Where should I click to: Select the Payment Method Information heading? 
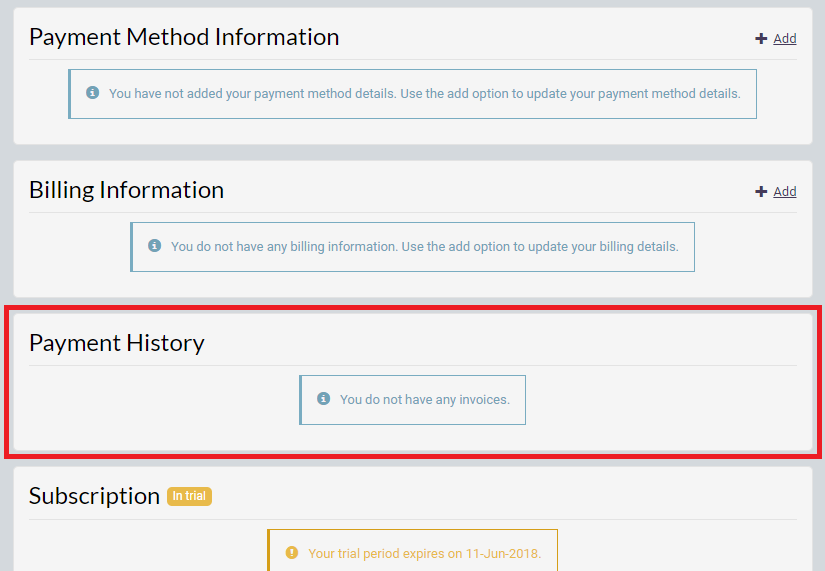(184, 37)
